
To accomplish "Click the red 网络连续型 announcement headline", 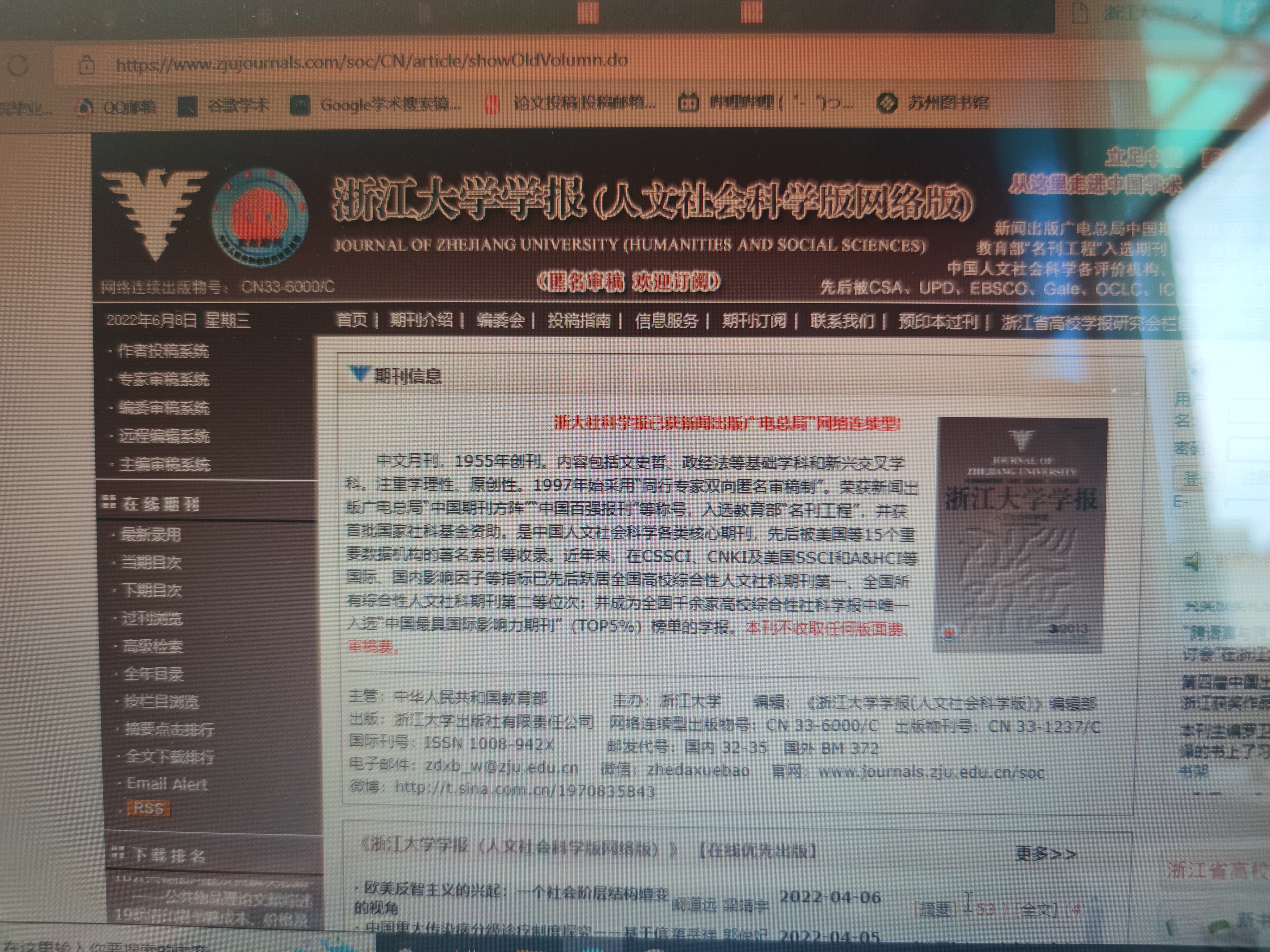I will pyautogui.click(x=727, y=424).
